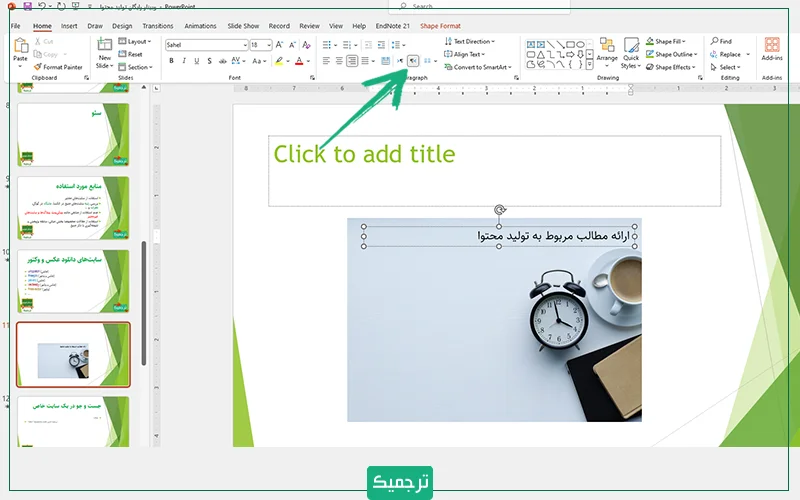Clear all formatting icon
This screenshot has height=500, width=800.
306,45
